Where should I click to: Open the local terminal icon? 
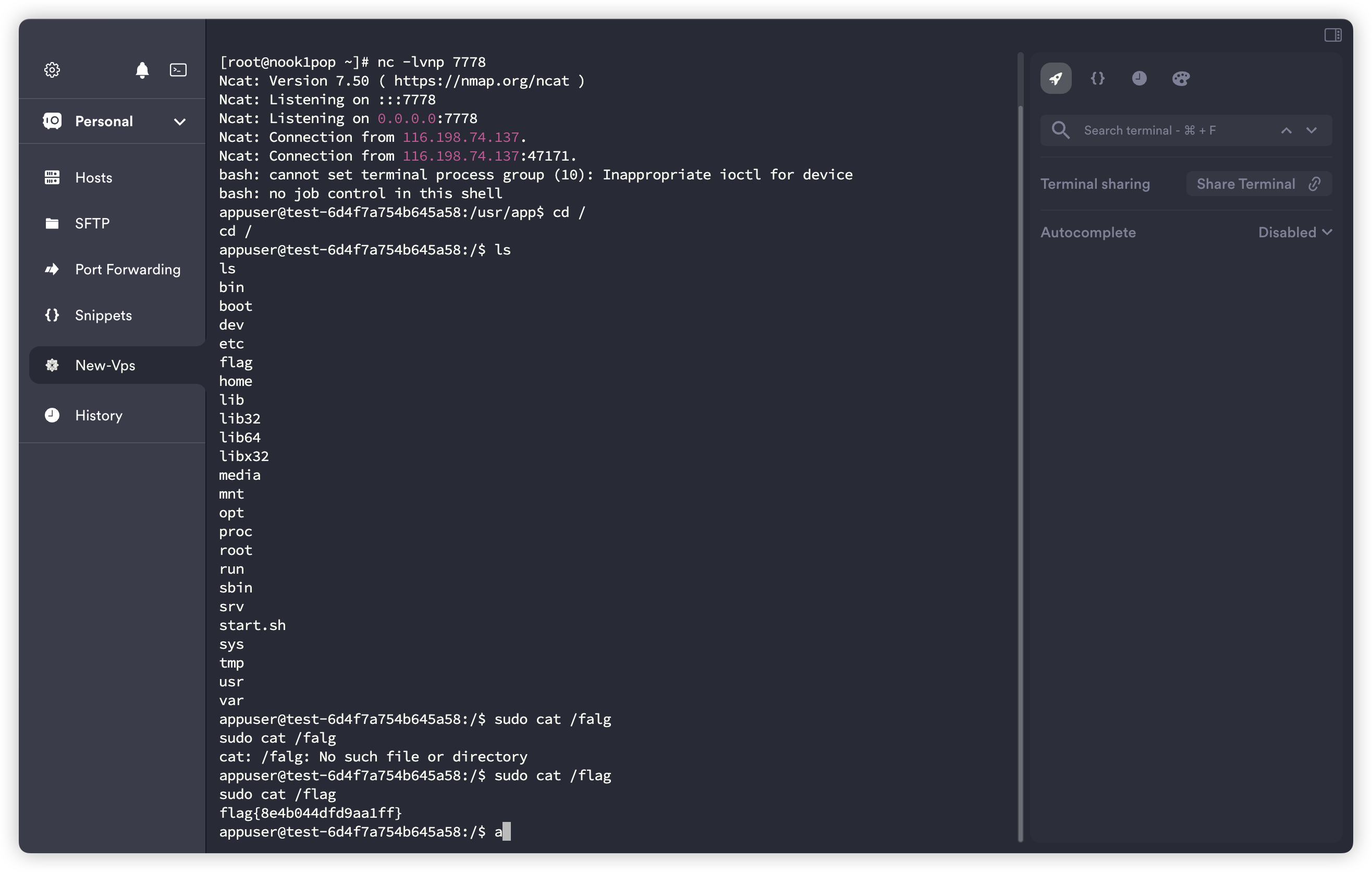point(178,69)
